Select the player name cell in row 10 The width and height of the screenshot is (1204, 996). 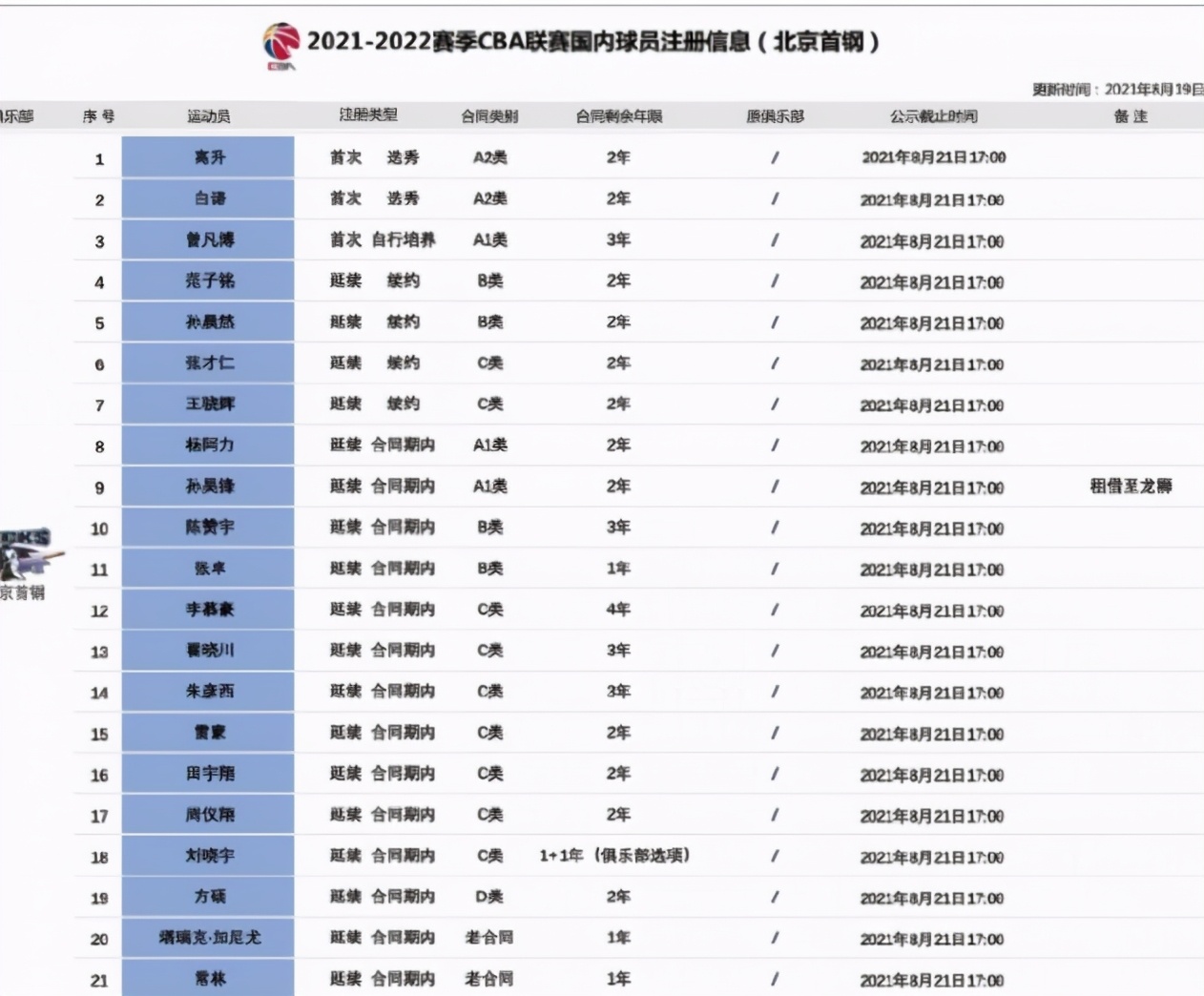pyautogui.click(x=208, y=527)
